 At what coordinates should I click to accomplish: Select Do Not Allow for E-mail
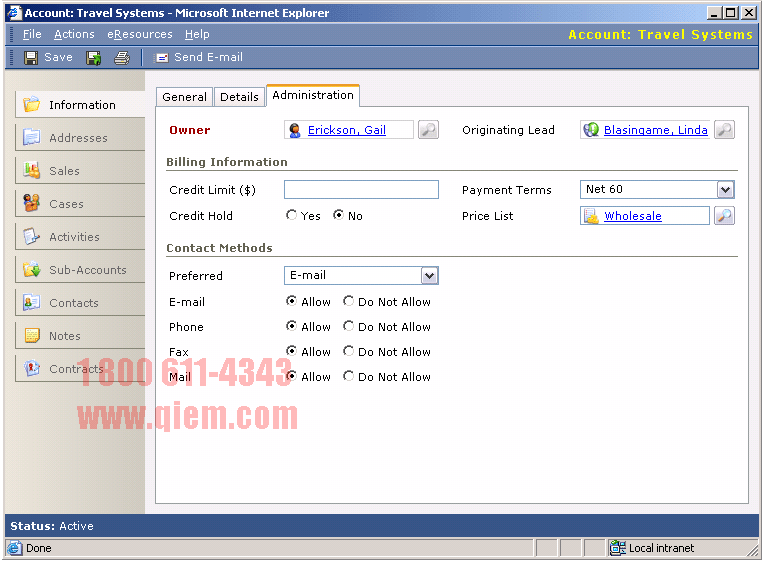pyautogui.click(x=348, y=301)
